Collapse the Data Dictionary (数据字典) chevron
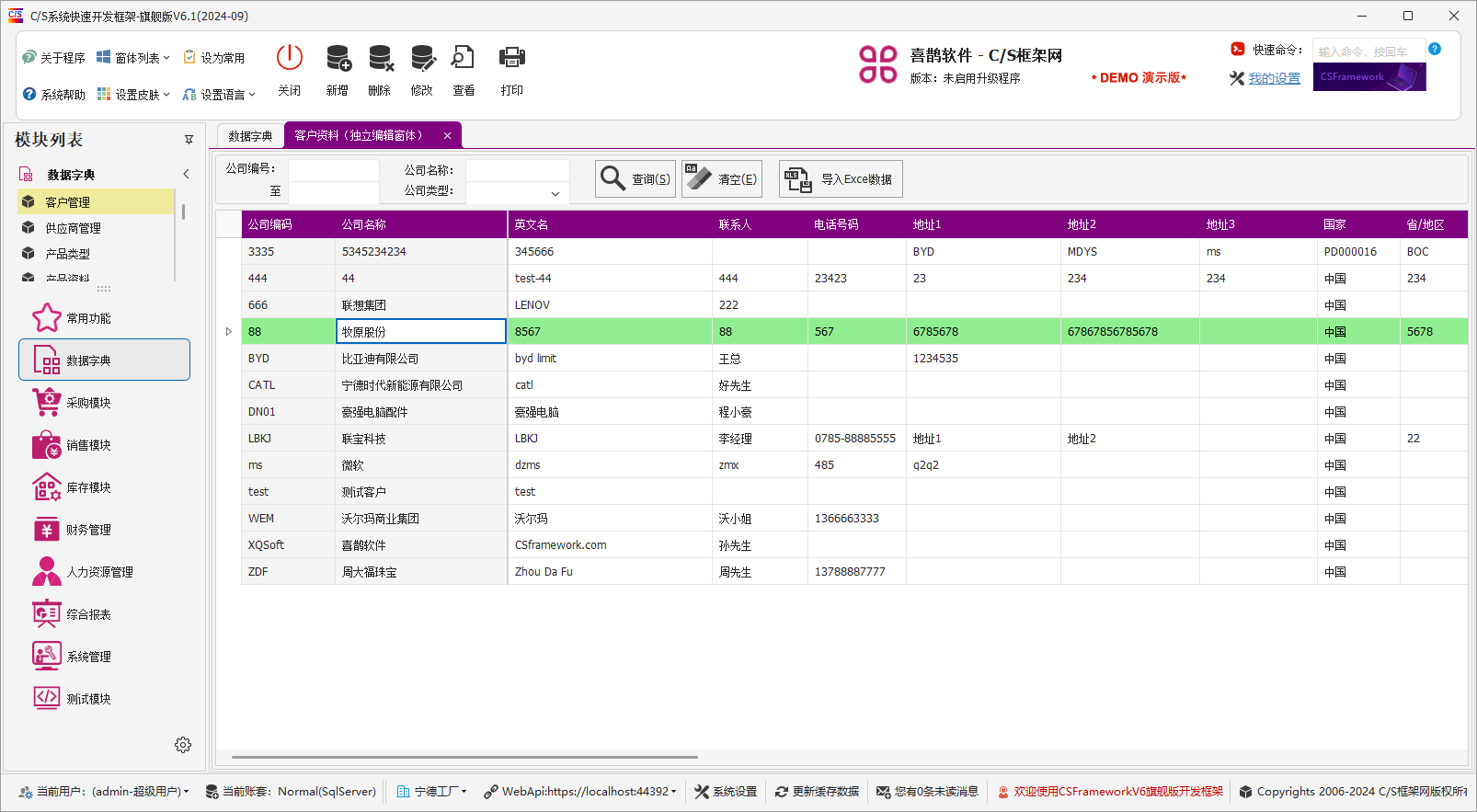Viewport: 1477px width, 812px height. (x=186, y=174)
